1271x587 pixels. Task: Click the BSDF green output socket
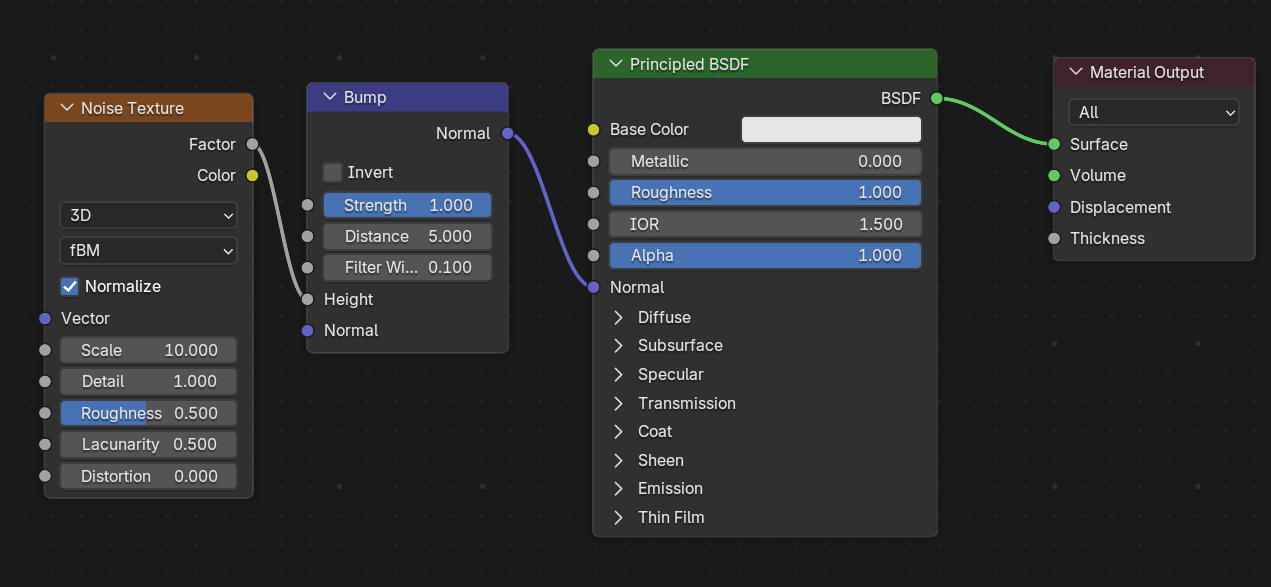click(936, 98)
